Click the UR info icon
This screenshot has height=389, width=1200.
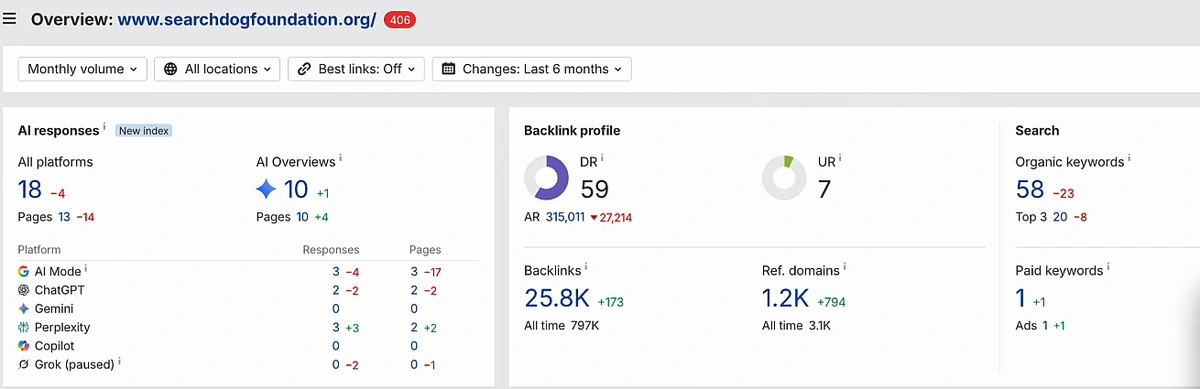click(840, 158)
